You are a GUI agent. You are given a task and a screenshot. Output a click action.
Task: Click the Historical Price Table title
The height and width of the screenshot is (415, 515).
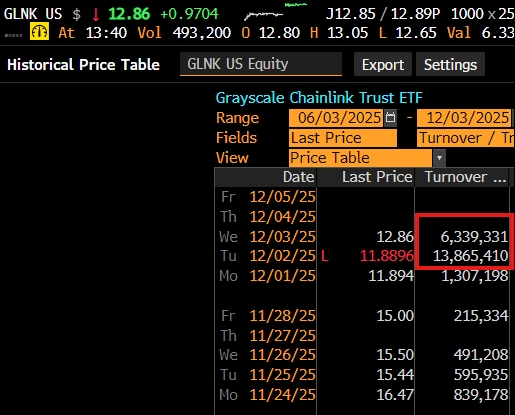tap(83, 64)
